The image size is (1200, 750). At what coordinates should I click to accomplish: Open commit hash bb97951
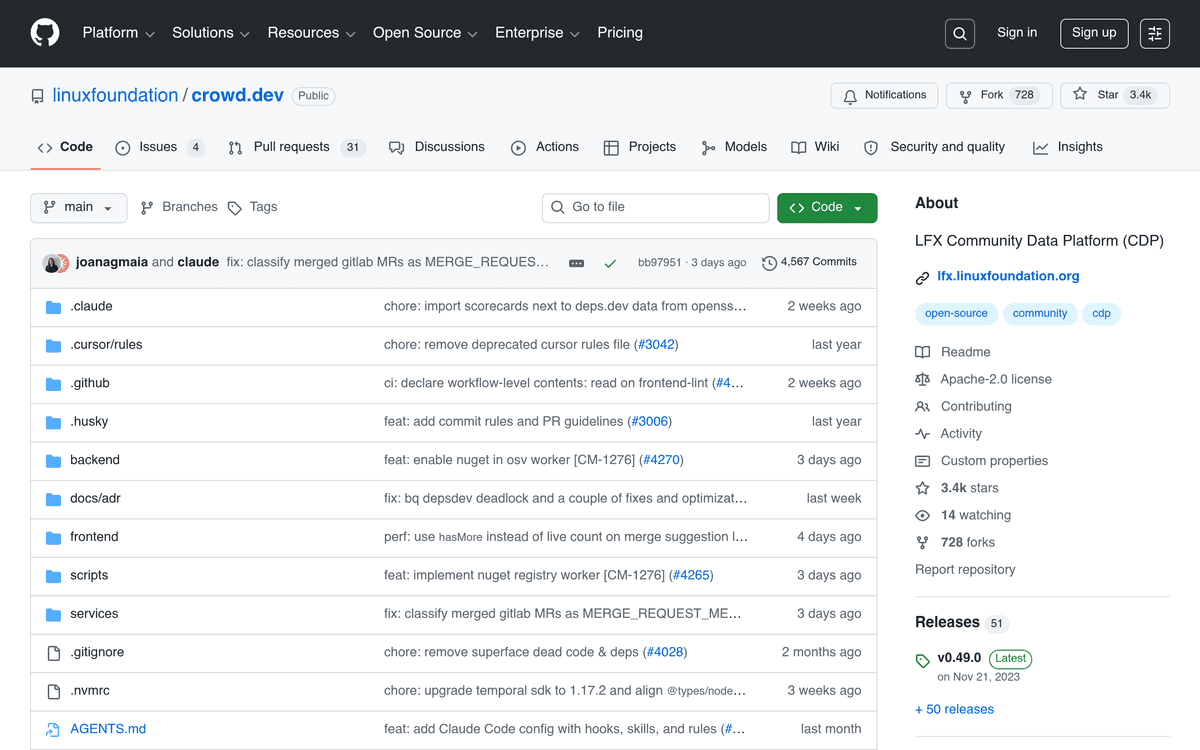[659, 263]
